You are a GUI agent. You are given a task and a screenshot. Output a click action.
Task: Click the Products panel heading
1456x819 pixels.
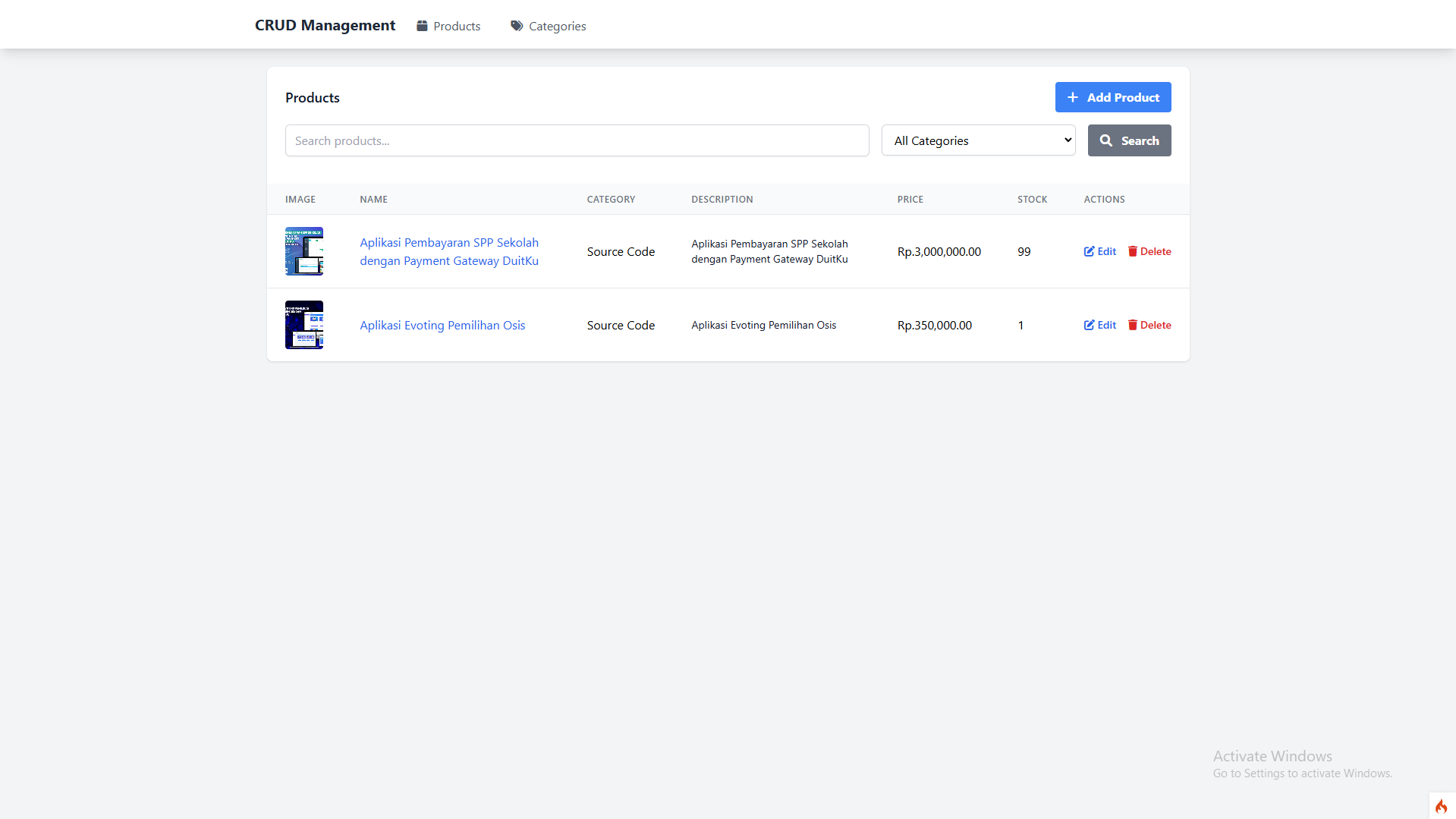point(313,97)
